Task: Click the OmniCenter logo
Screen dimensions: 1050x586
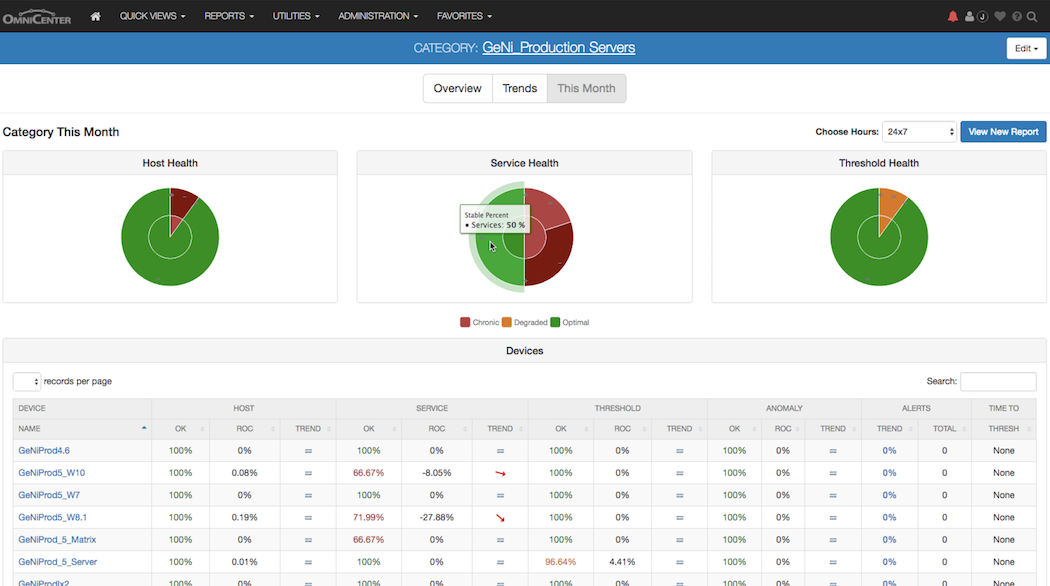Action: click(37, 17)
